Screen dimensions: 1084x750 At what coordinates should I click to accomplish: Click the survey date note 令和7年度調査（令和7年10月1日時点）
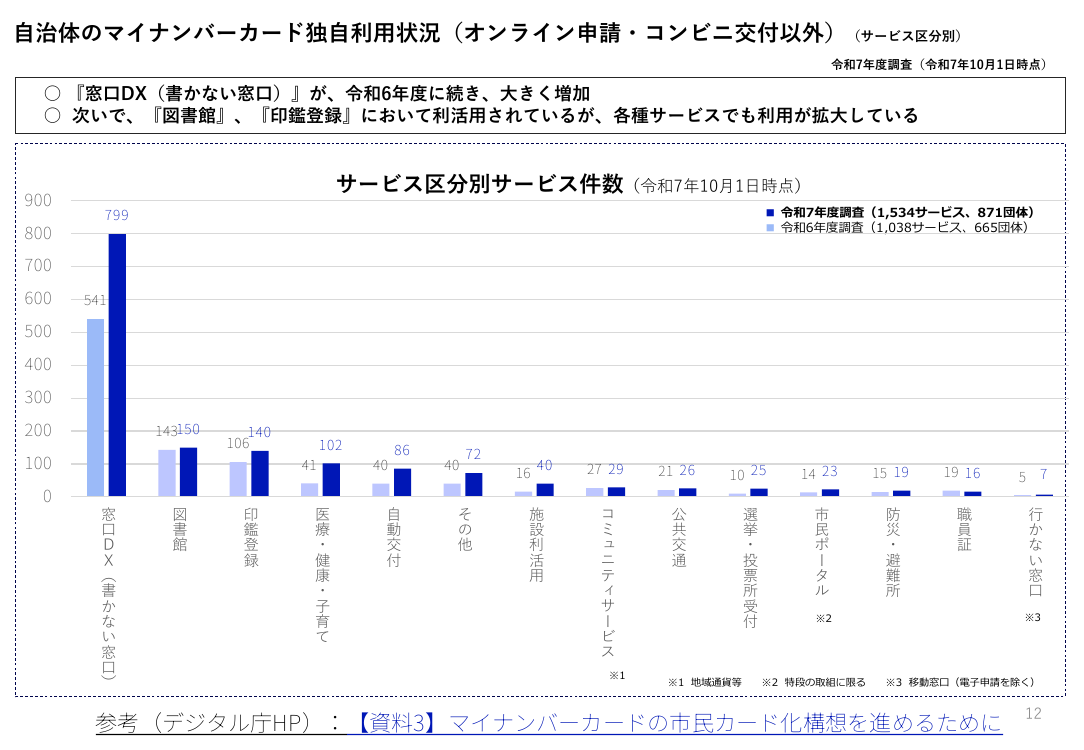942,64
